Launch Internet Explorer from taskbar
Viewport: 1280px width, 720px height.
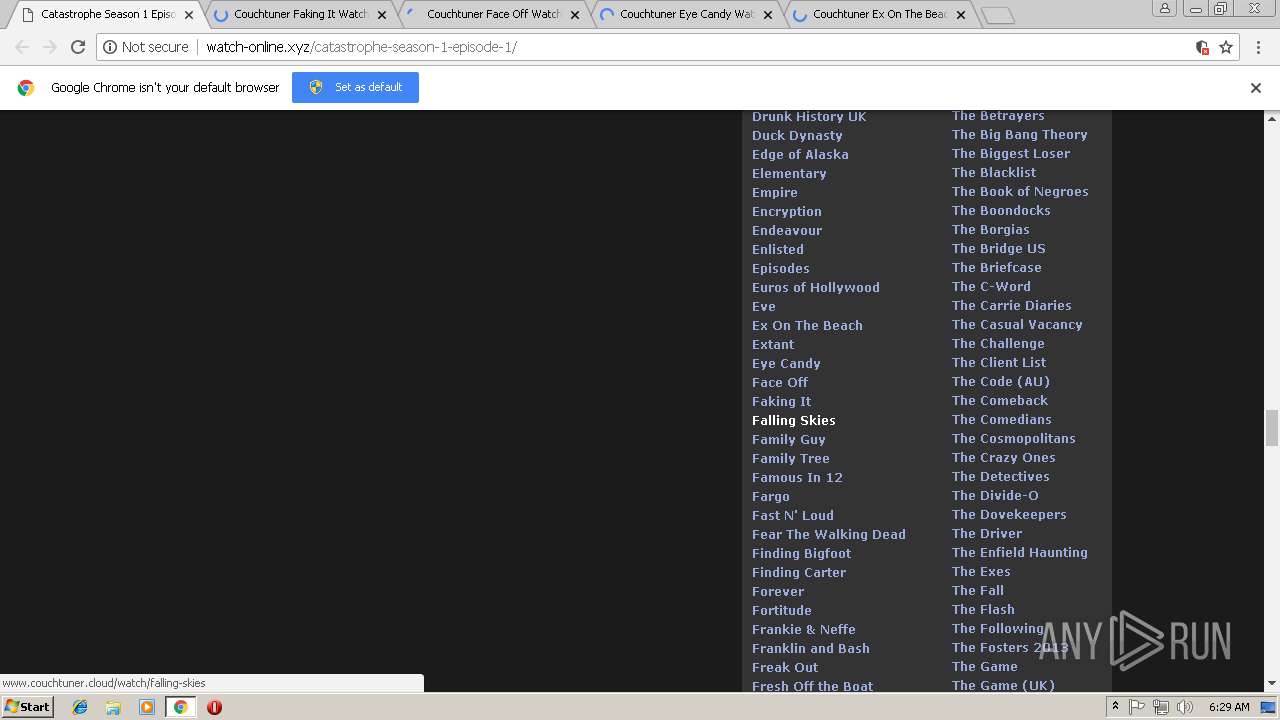tap(80, 706)
